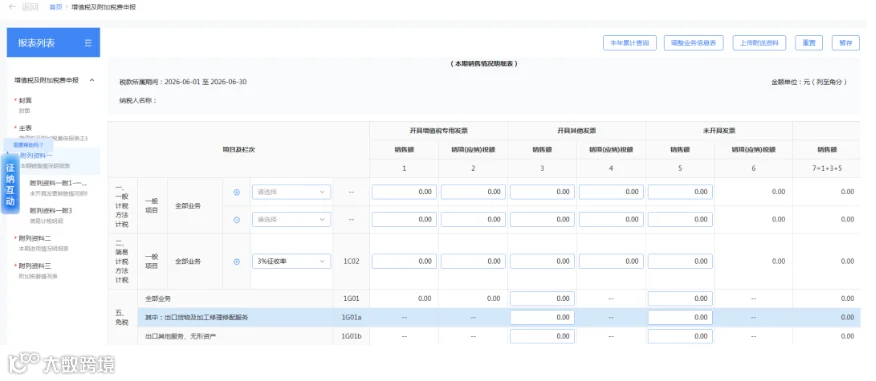Go to 首页 breadcrumb link
876x381 pixels.
click(x=55, y=7)
